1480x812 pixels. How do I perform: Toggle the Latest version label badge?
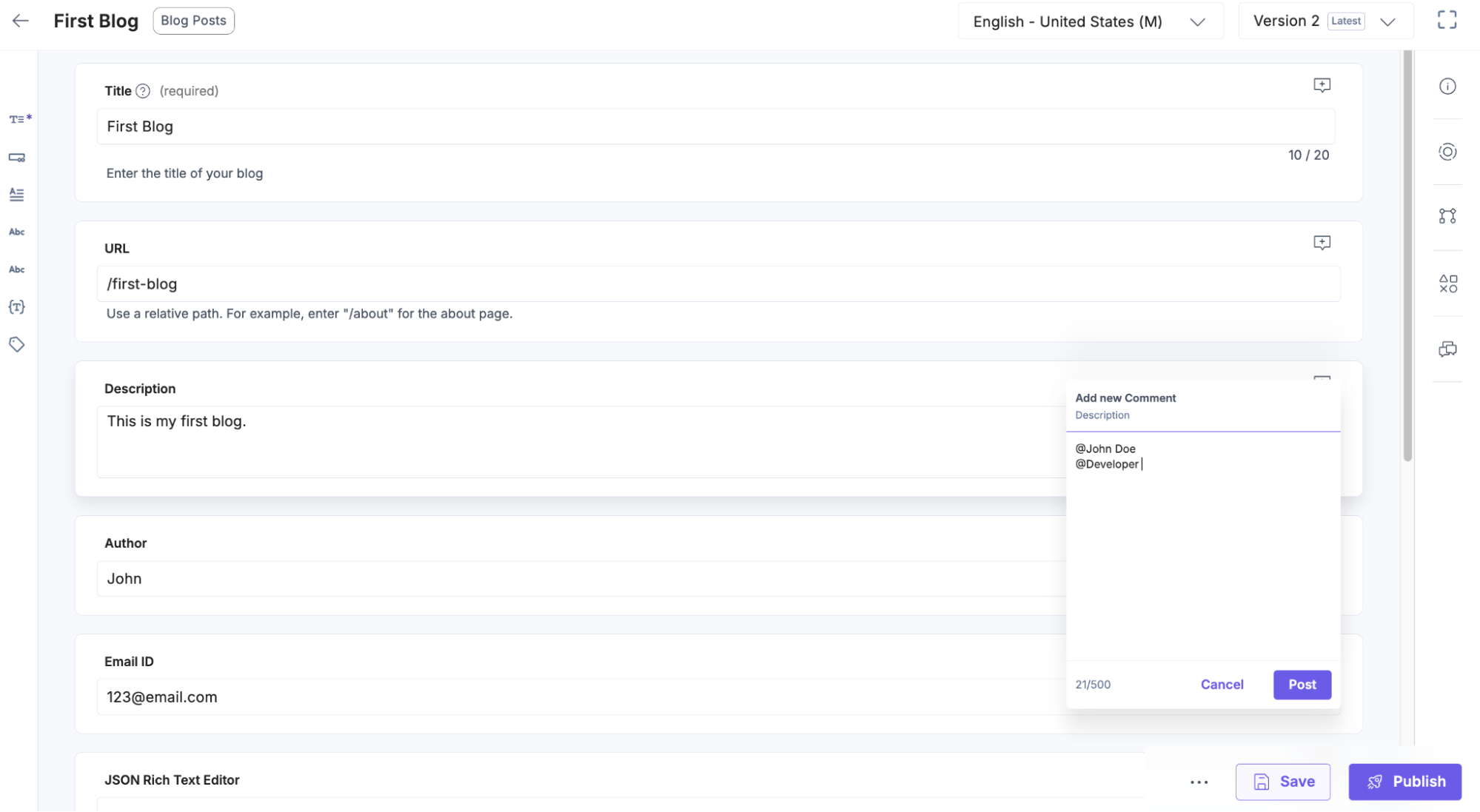point(1345,20)
